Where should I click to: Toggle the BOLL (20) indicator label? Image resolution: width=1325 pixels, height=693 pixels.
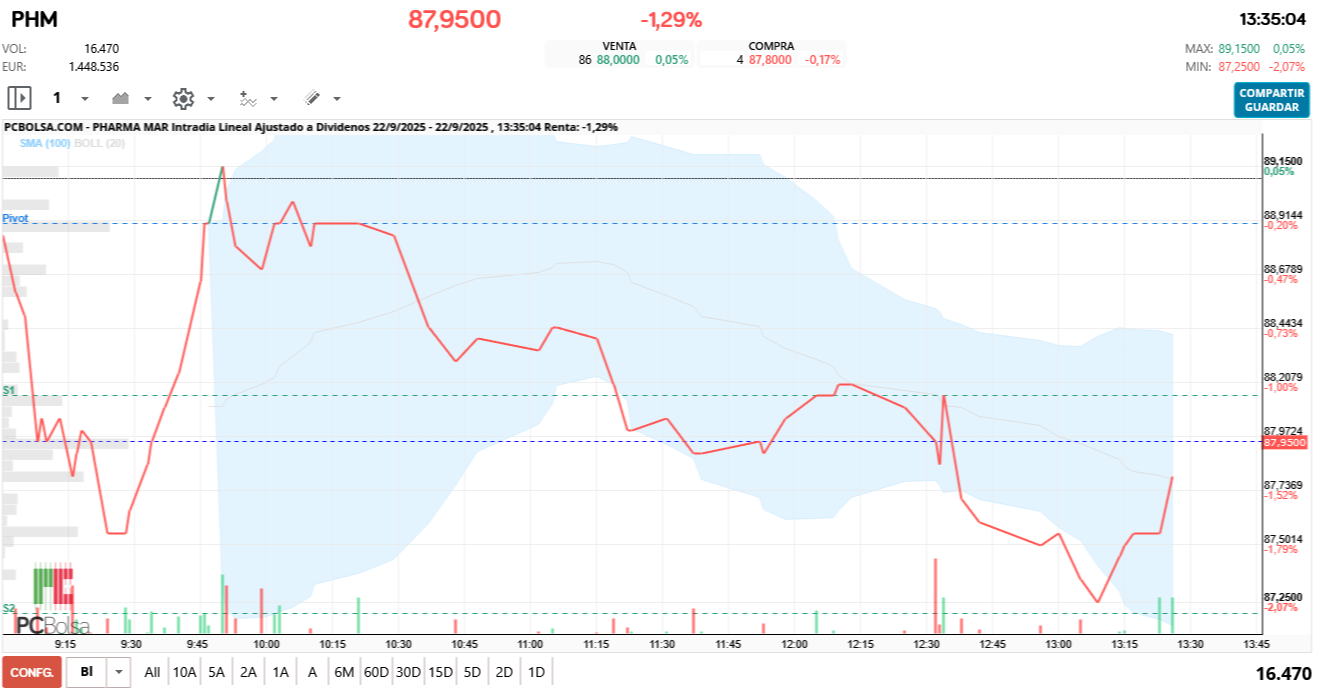(x=99, y=144)
